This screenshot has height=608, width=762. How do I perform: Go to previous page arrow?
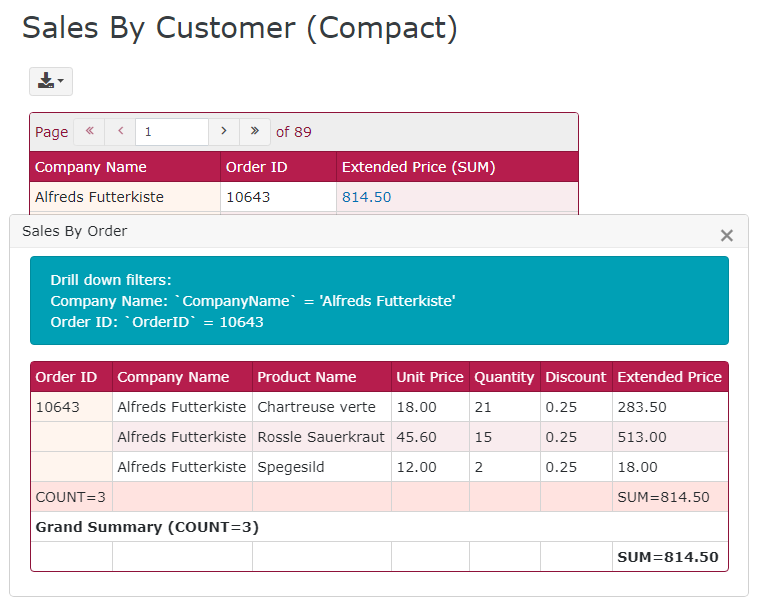click(121, 131)
